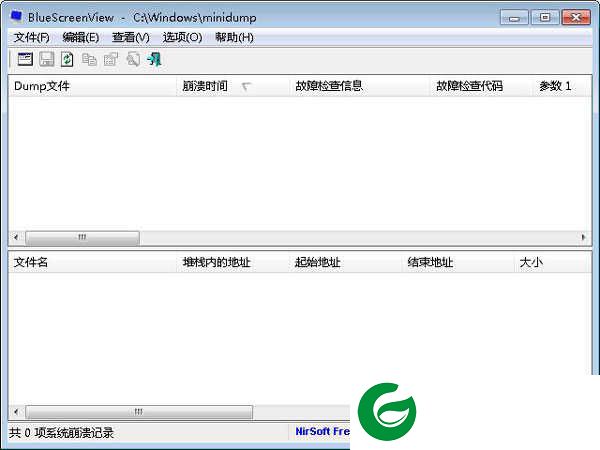Click status text 共 0 项系统崩溃记录
The height and width of the screenshot is (450, 600).
[x=62, y=433]
